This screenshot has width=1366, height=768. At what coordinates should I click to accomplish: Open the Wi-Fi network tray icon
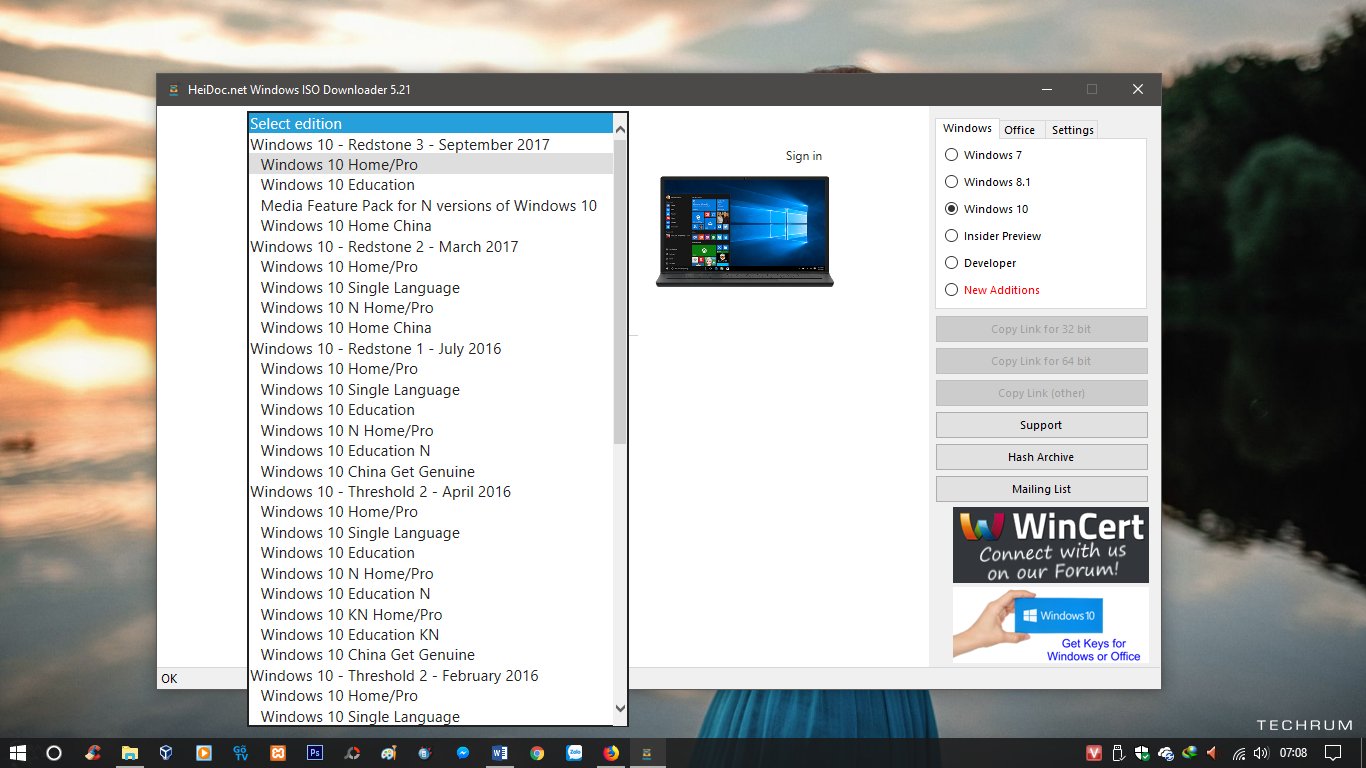click(x=1239, y=753)
